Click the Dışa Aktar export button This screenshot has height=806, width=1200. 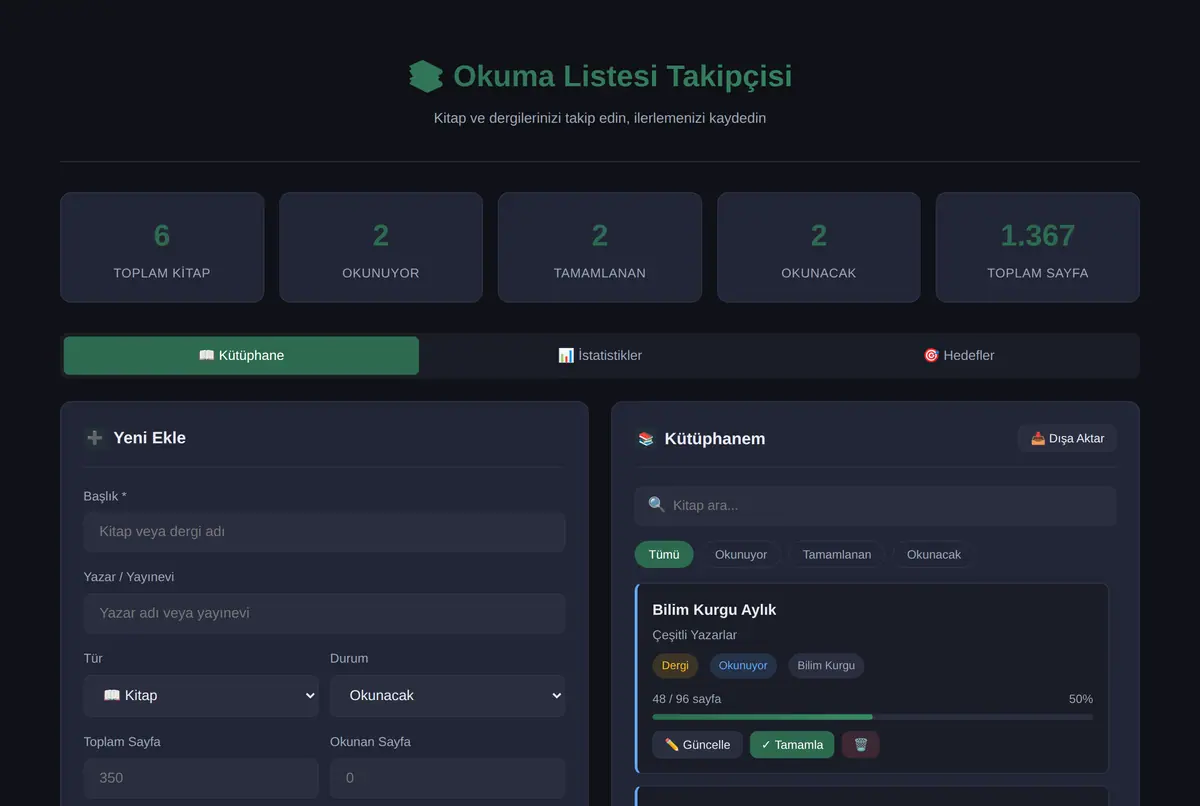point(1067,439)
